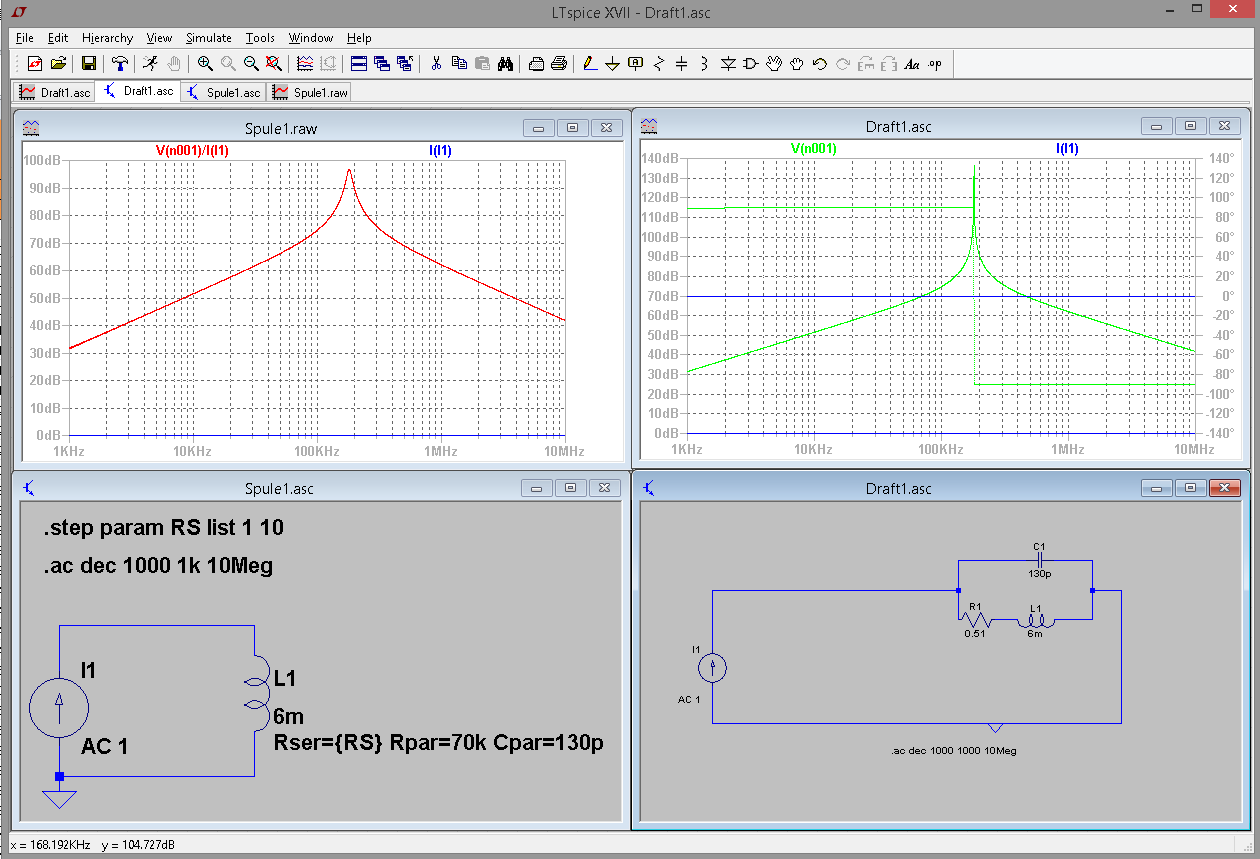Open the Help menu

[359, 38]
